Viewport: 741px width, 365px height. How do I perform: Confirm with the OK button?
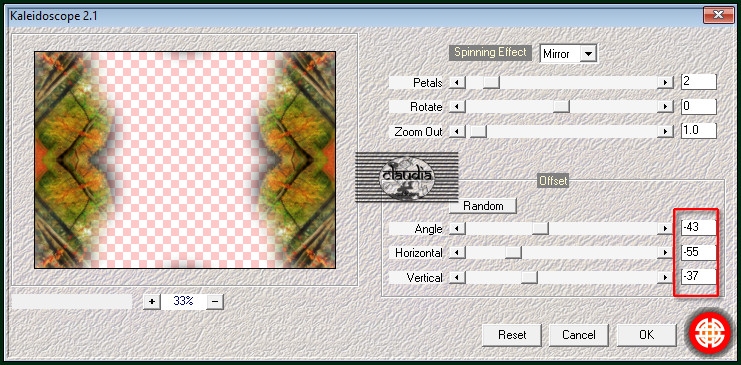tap(646, 335)
